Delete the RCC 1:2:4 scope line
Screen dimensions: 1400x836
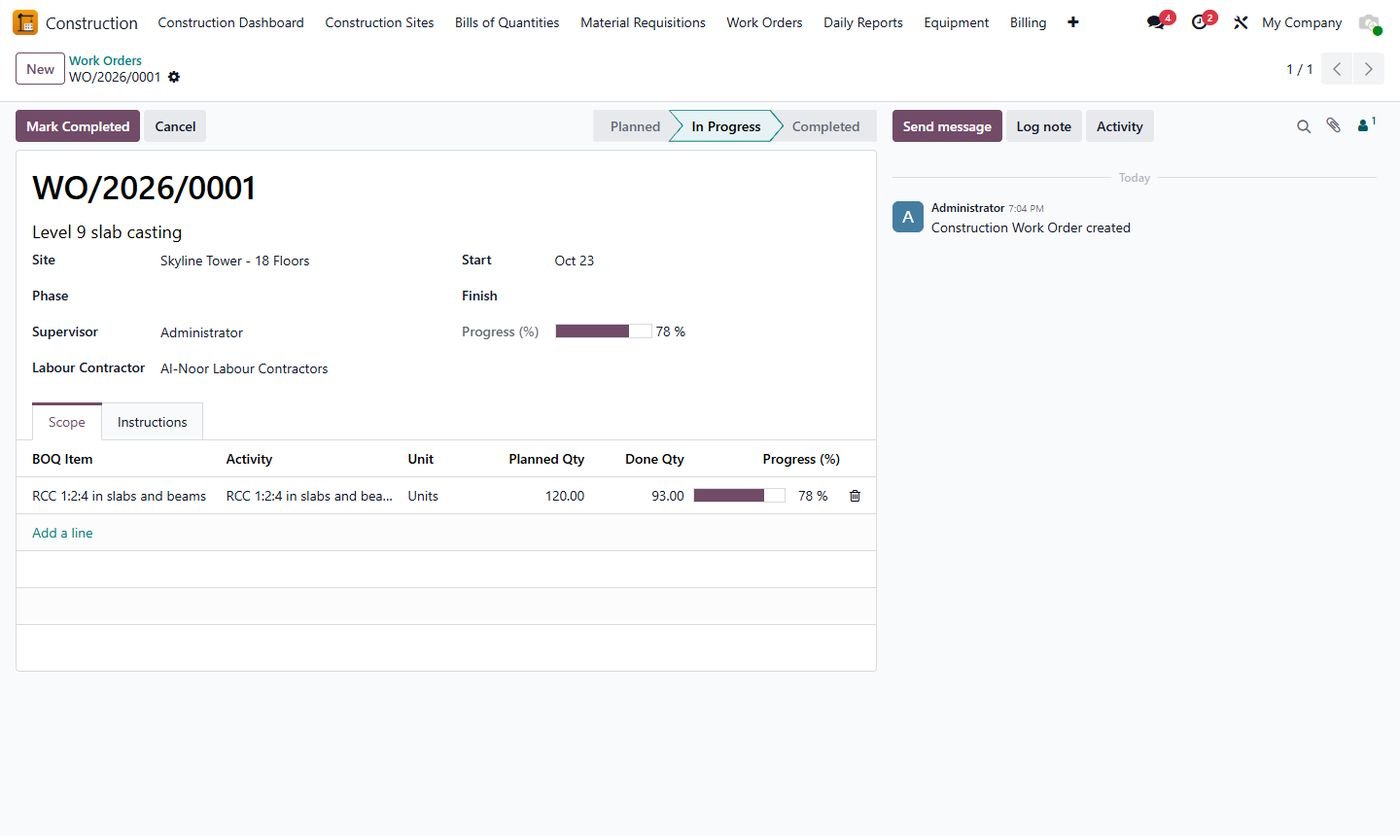click(x=855, y=496)
